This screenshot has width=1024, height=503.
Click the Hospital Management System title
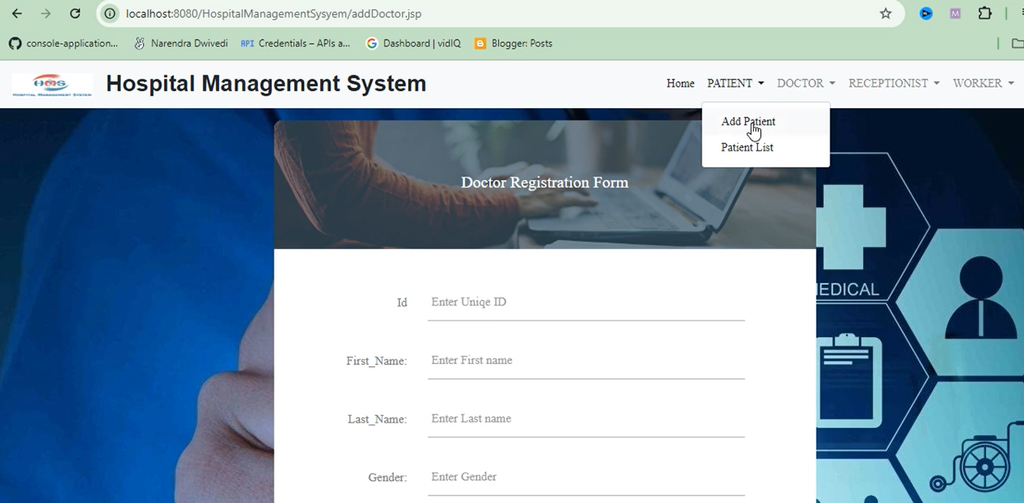point(266,84)
